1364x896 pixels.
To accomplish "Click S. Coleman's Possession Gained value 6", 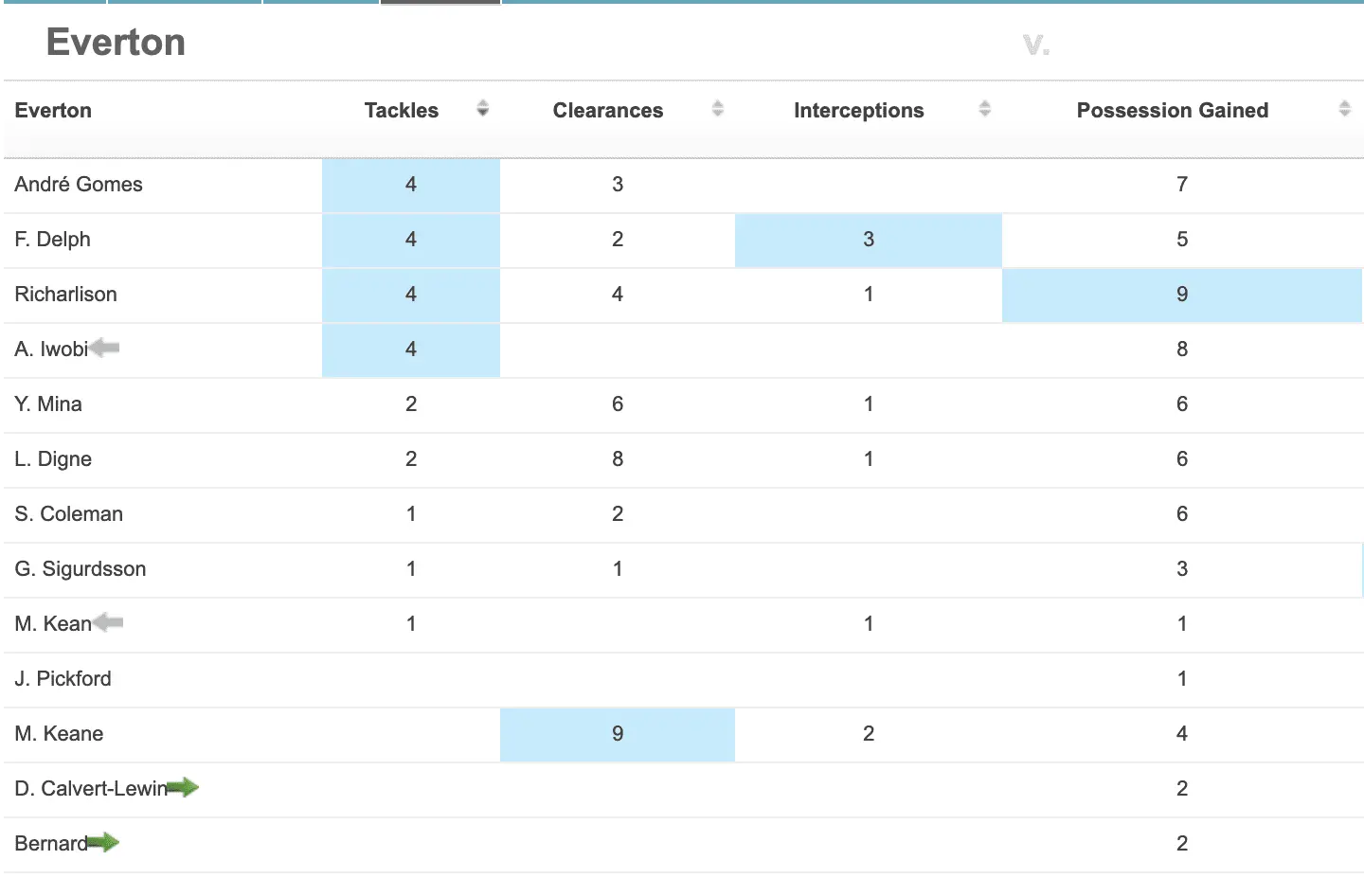I will pos(1182,514).
